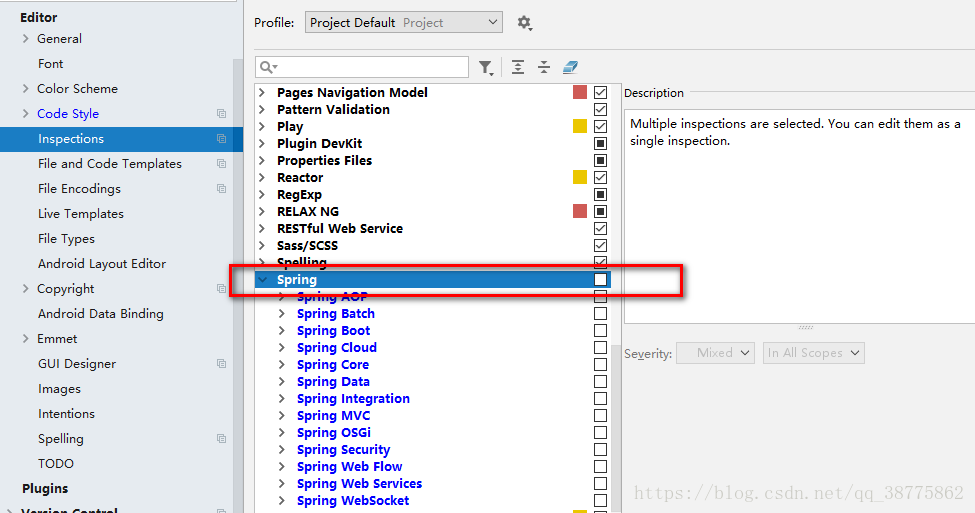Click project-level icon beside GUI Designer
975x513 pixels.
pyautogui.click(x=221, y=363)
